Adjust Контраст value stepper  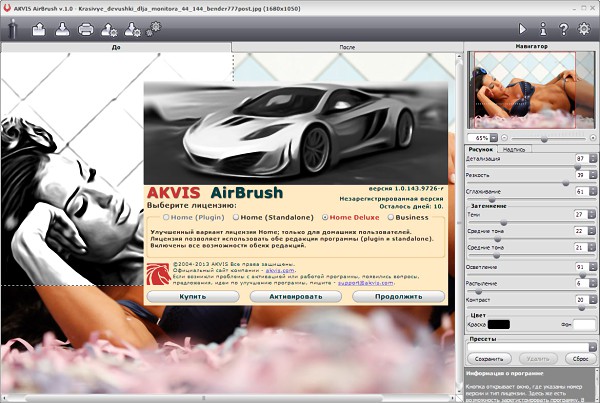pyautogui.click(x=593, y=300)
